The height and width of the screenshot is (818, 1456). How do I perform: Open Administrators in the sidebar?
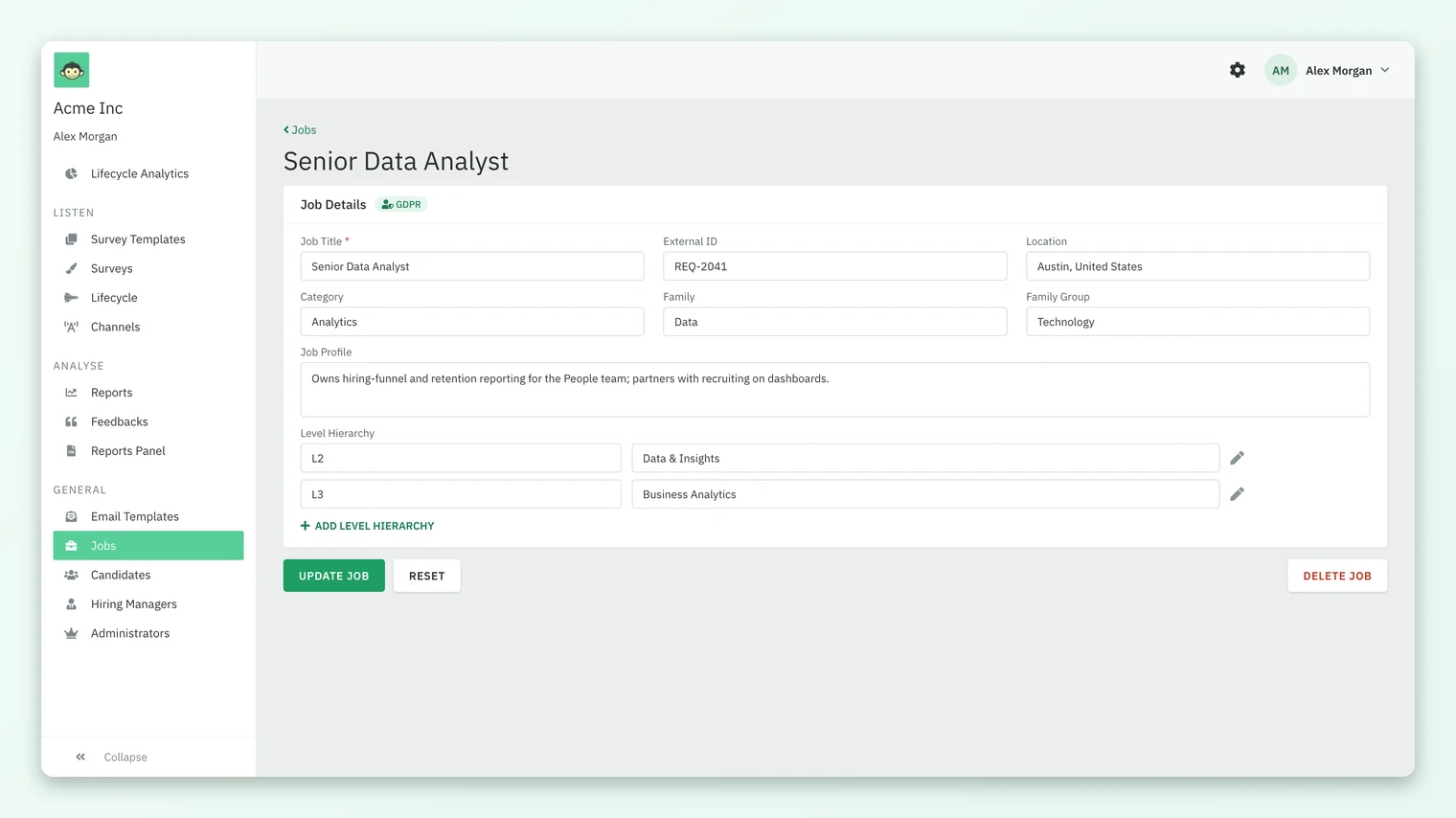[x=148, y=633]
